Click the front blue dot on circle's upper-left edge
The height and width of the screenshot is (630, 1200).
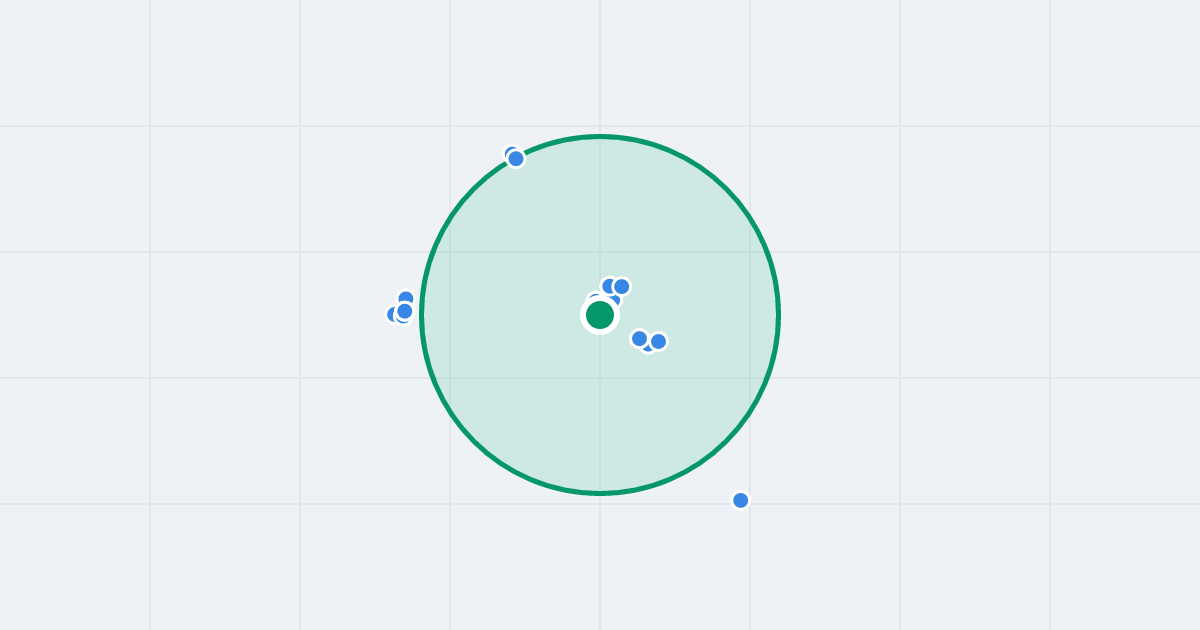[516, 159]
